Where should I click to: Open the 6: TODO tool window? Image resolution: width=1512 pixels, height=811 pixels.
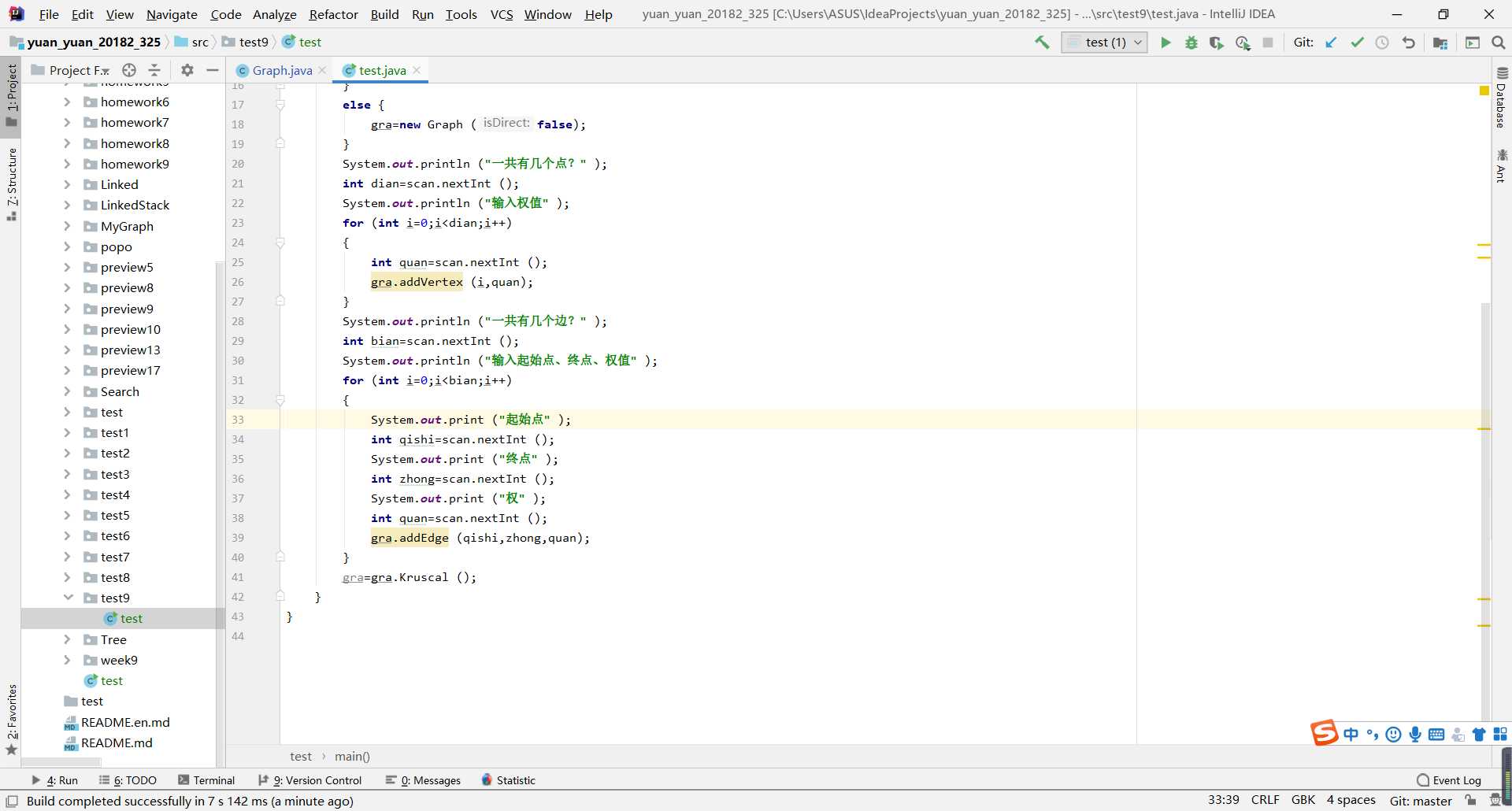pos(128,780)
